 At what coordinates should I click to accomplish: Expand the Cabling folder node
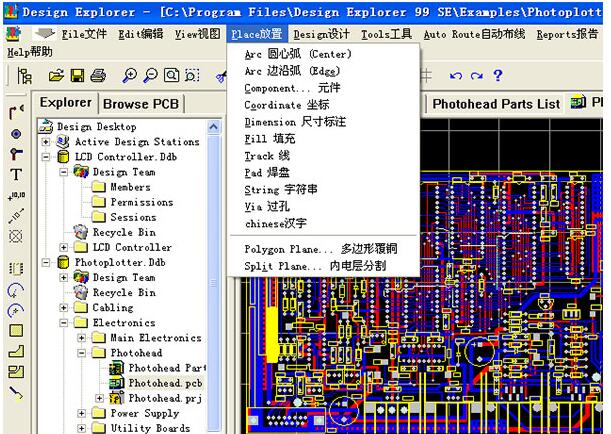(x=64, y=307)
